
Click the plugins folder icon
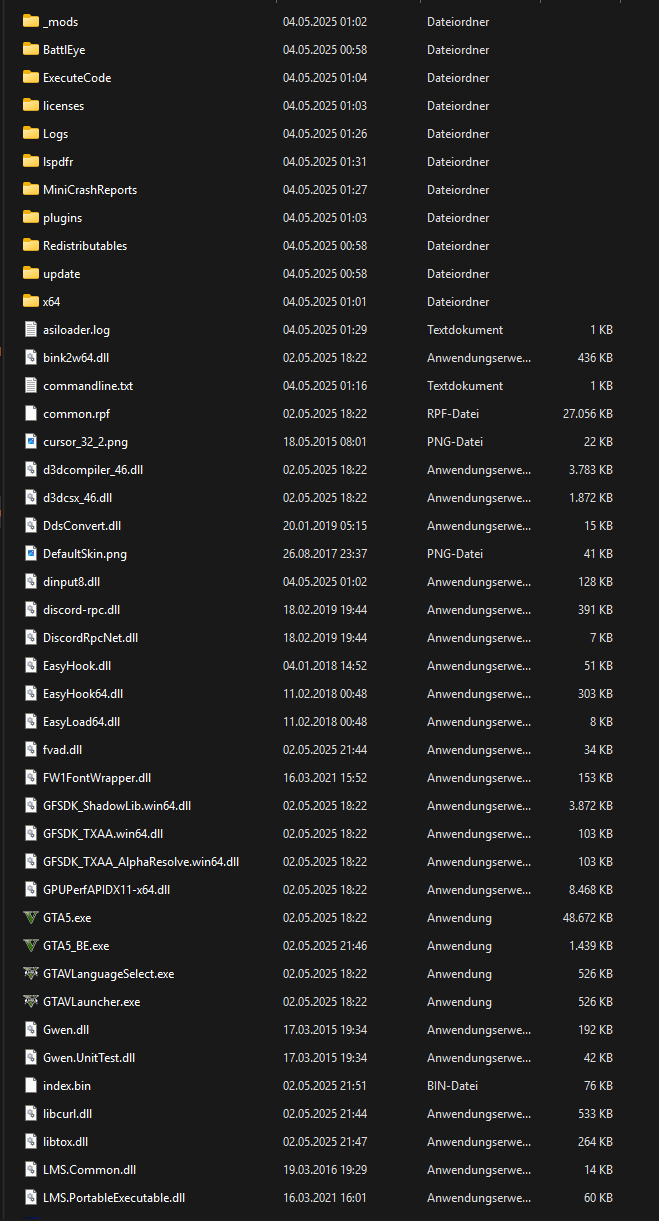[x=30, y=217]
